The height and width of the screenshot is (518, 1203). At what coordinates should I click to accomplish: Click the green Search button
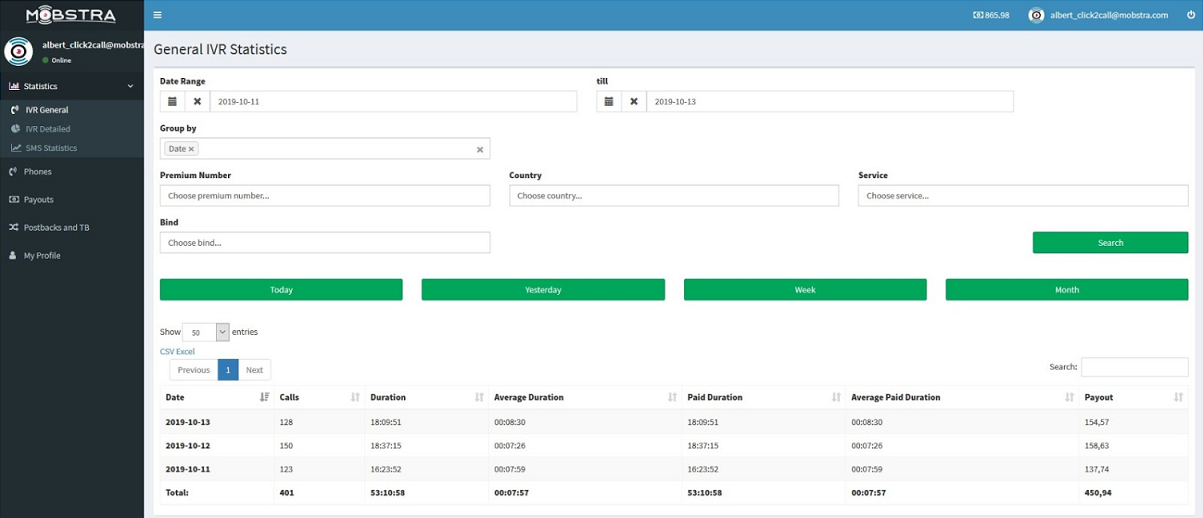pyautogui.click(x=1110, y=242)
